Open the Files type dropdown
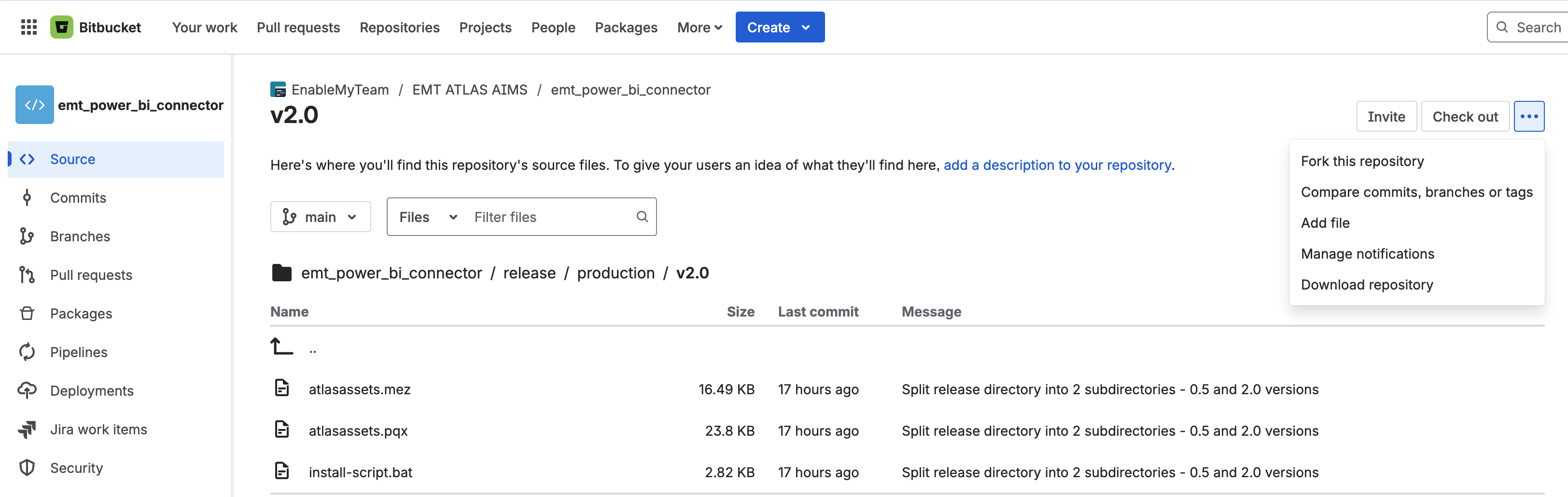Viewport: 1568px width, 497px height. point(427,217)
